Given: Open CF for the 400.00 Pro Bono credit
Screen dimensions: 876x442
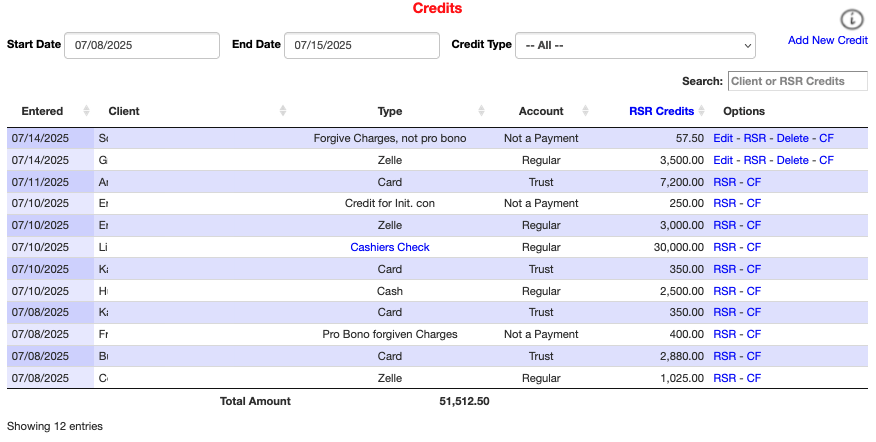Looking at the screenshot, I should tap(754, 334).
